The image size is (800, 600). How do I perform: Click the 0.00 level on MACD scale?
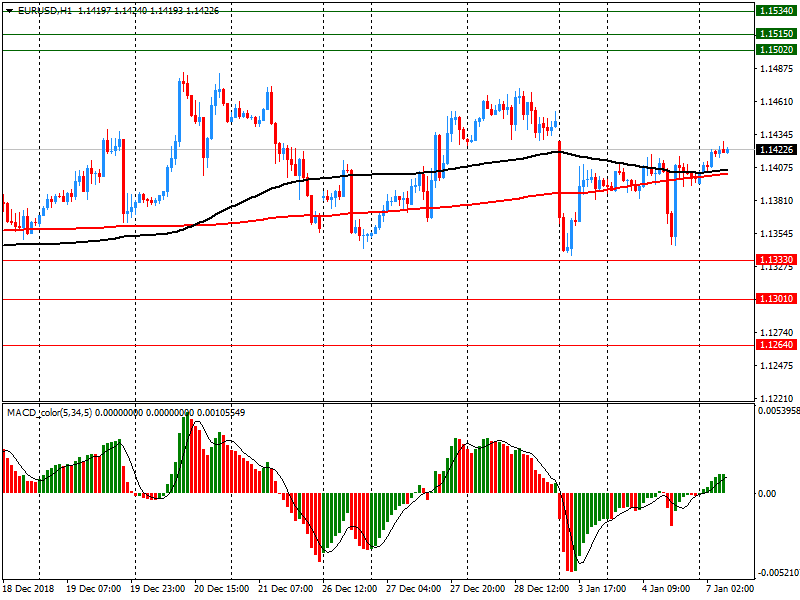(768, 494)
